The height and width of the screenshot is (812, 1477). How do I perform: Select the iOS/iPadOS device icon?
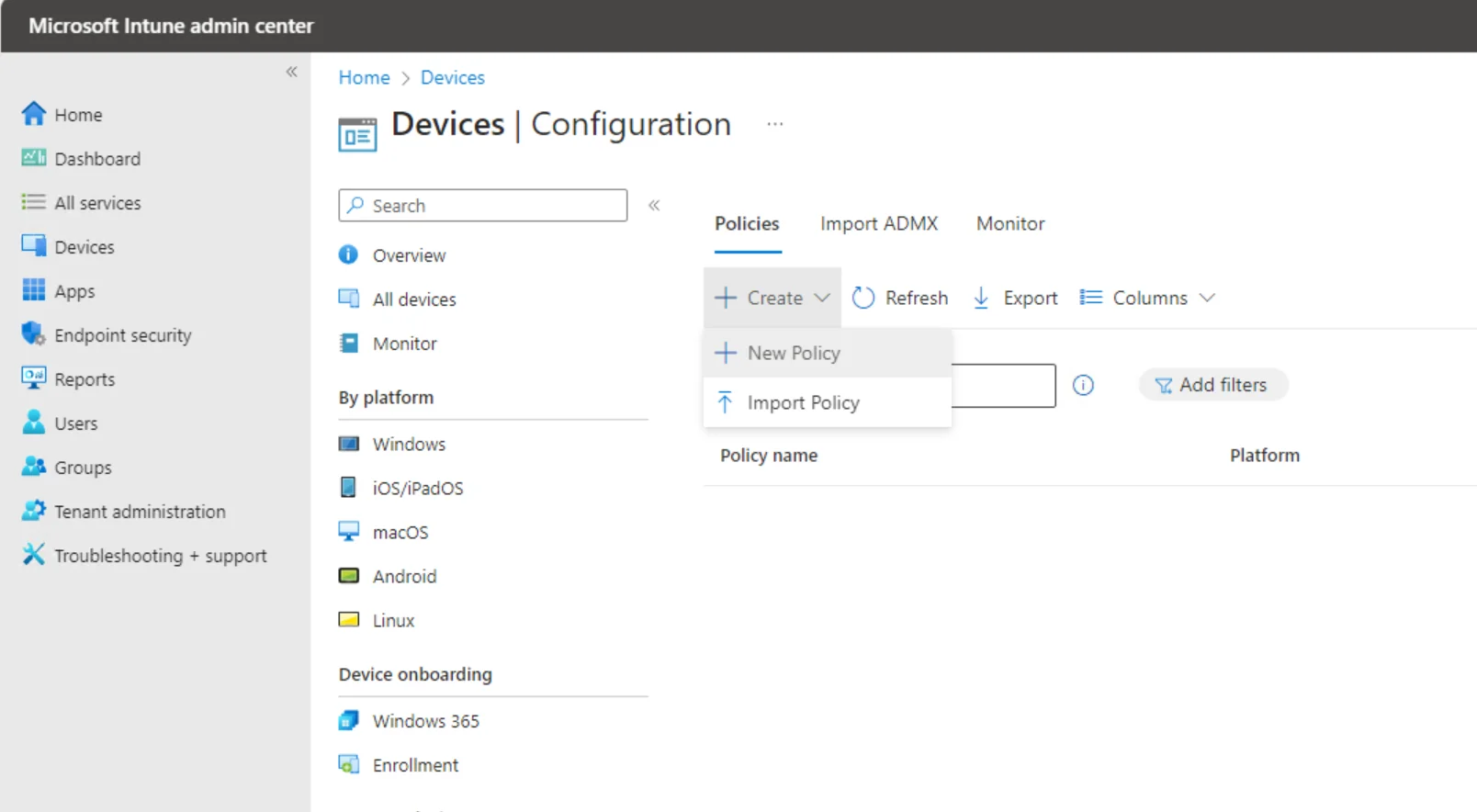(348, 487)
